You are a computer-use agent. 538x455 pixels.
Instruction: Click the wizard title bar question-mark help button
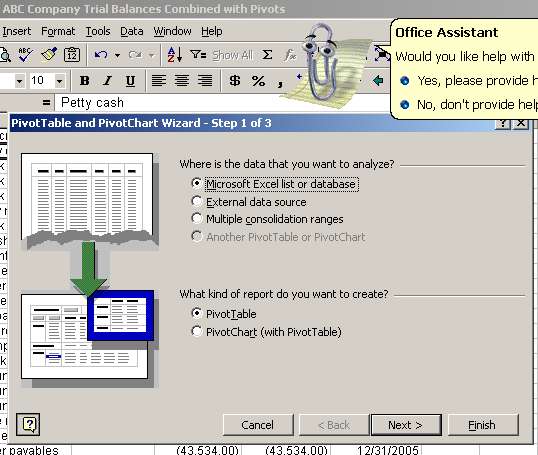[503, 123]
